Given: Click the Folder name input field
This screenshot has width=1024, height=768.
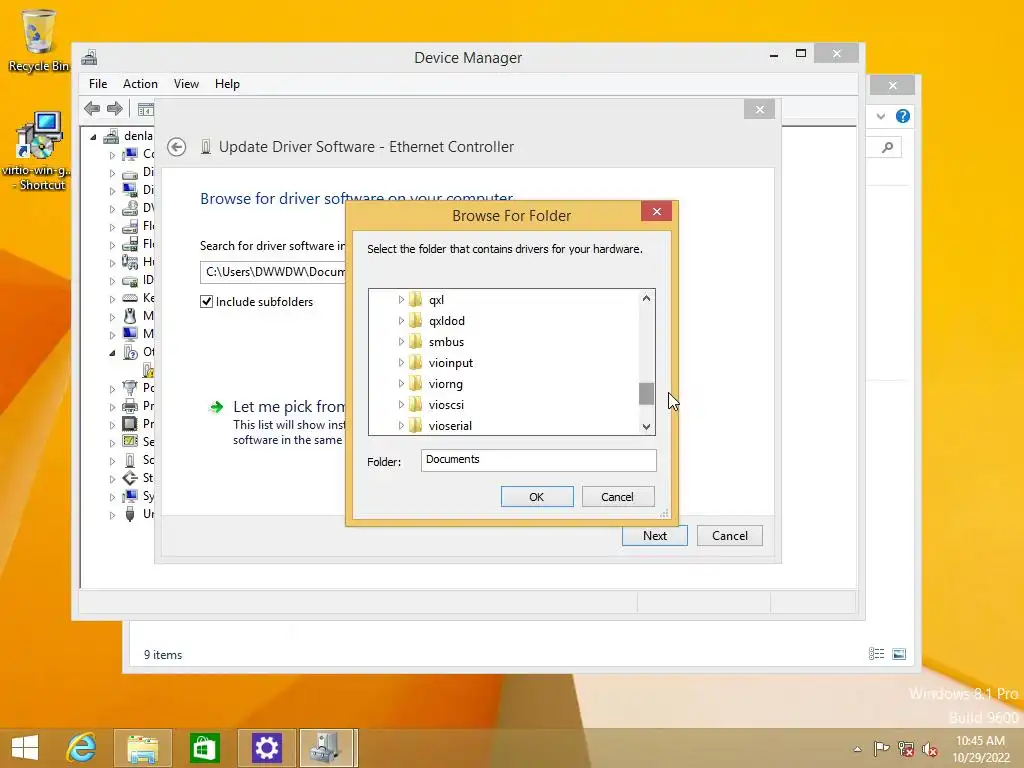Looking at the screenshot, I should 539,460.
